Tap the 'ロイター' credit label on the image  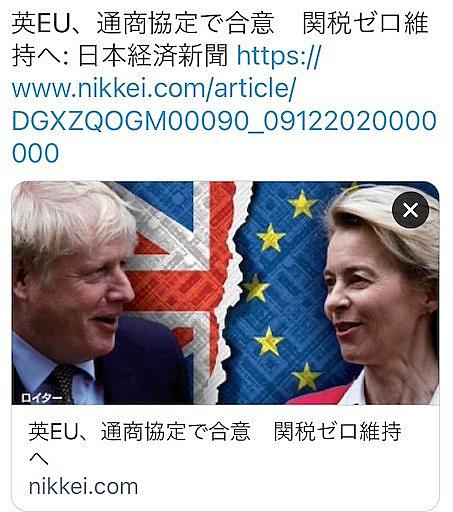click(x=41, y=398)
